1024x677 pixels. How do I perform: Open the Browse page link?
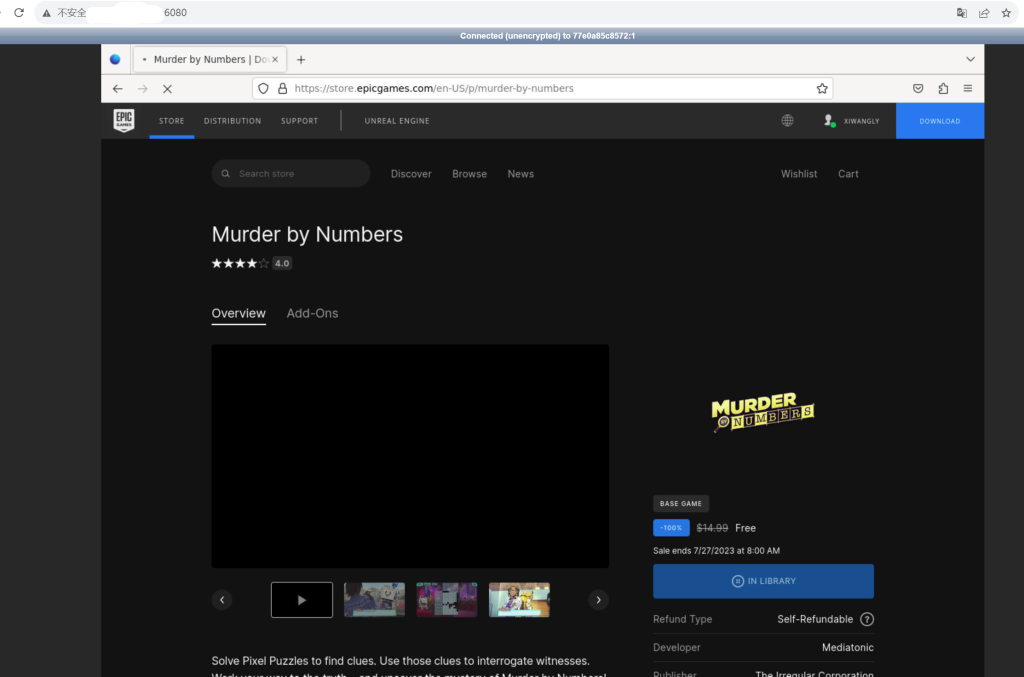pos(470,174)
